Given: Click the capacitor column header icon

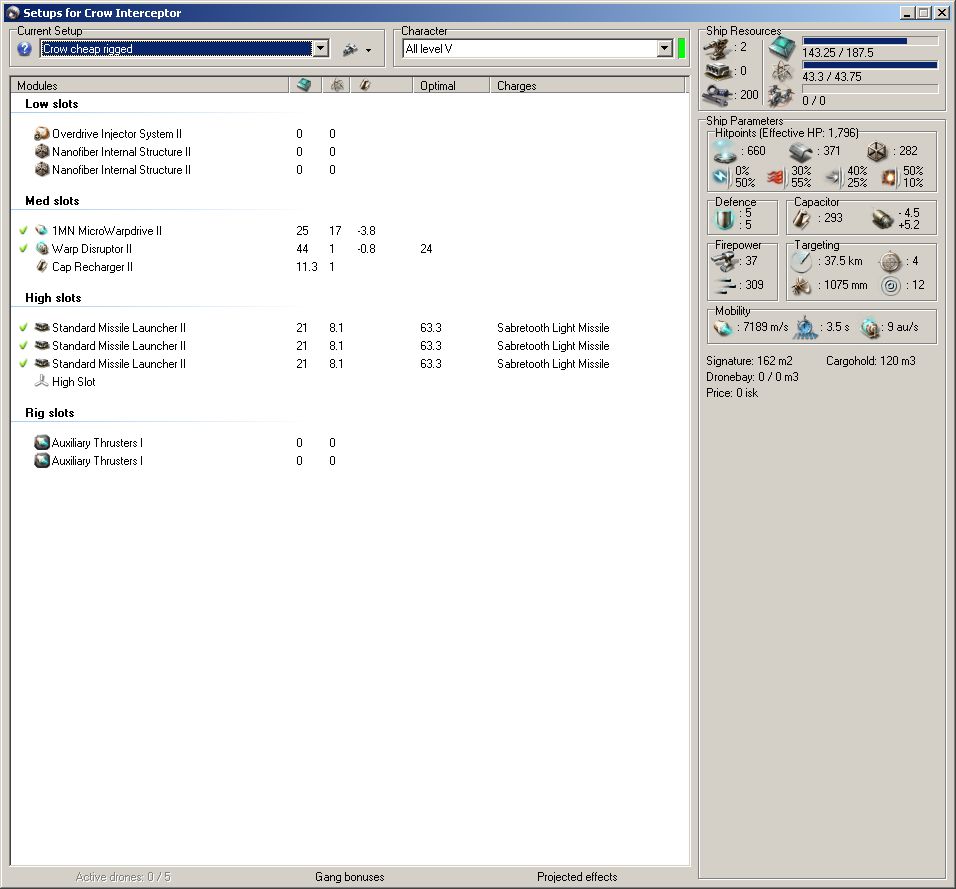Looking at the screenshot, I should [365, 85].
